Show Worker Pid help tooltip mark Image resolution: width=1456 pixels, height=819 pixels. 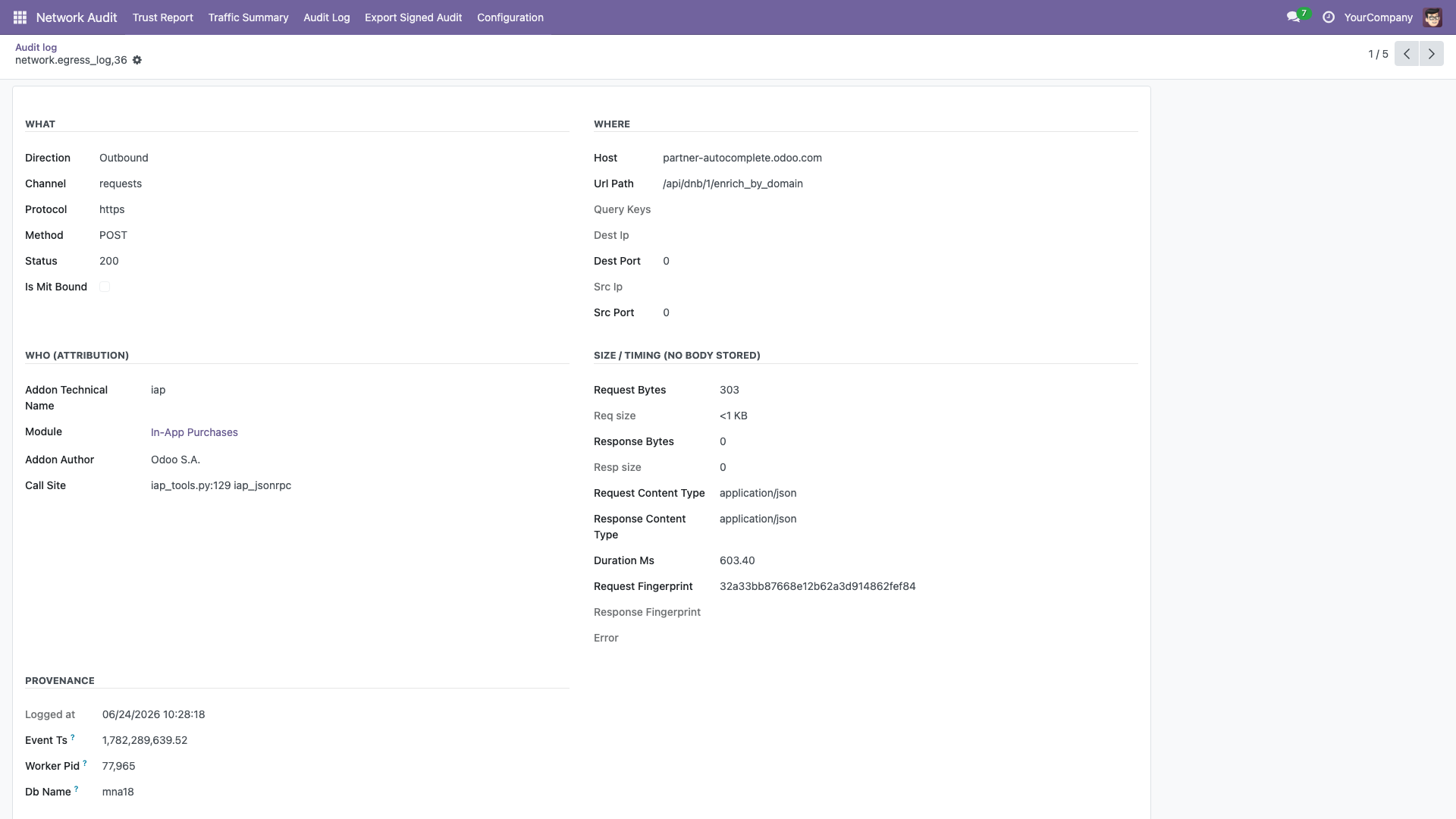[x=85, y=762]
